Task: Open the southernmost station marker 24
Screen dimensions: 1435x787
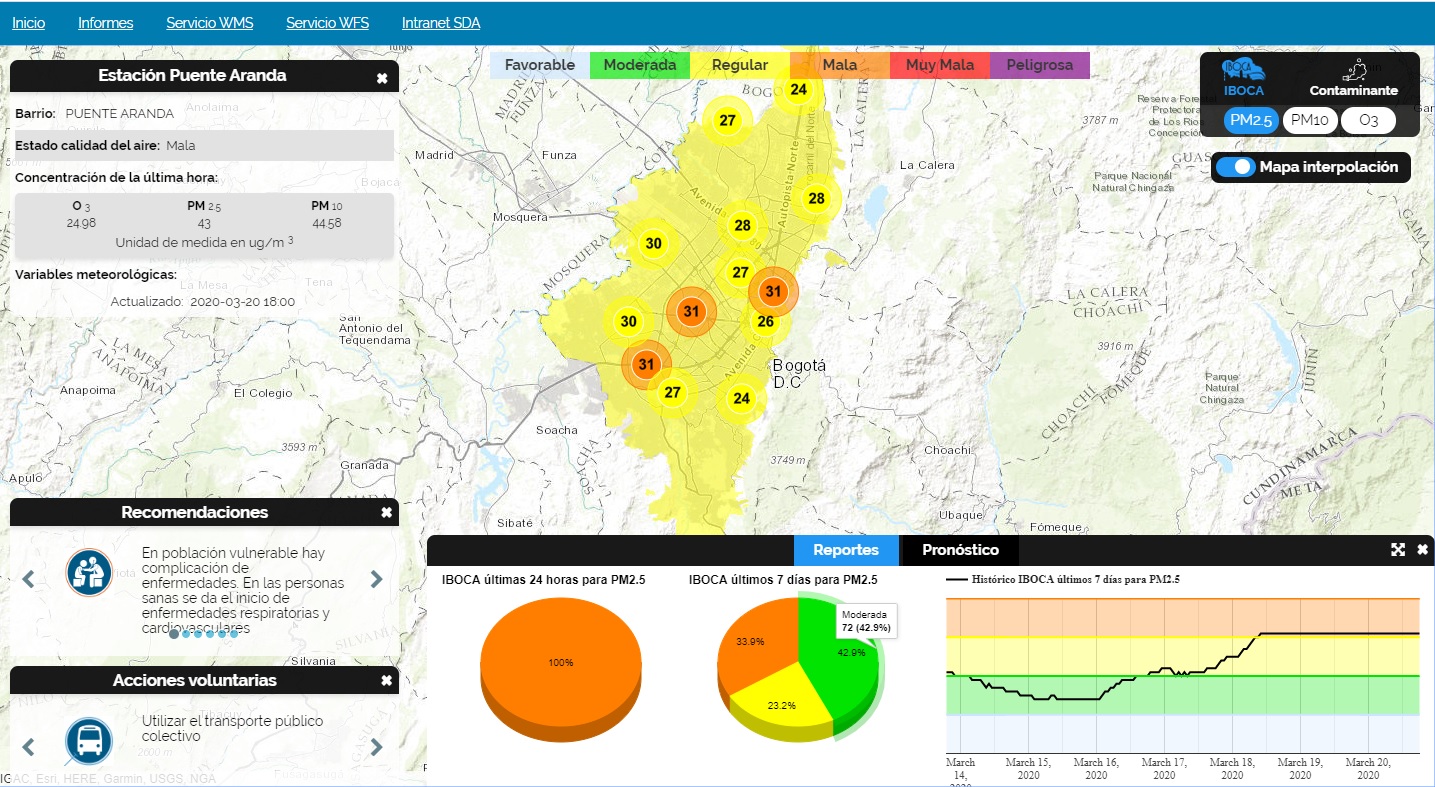Action: [x=741, y=399]
